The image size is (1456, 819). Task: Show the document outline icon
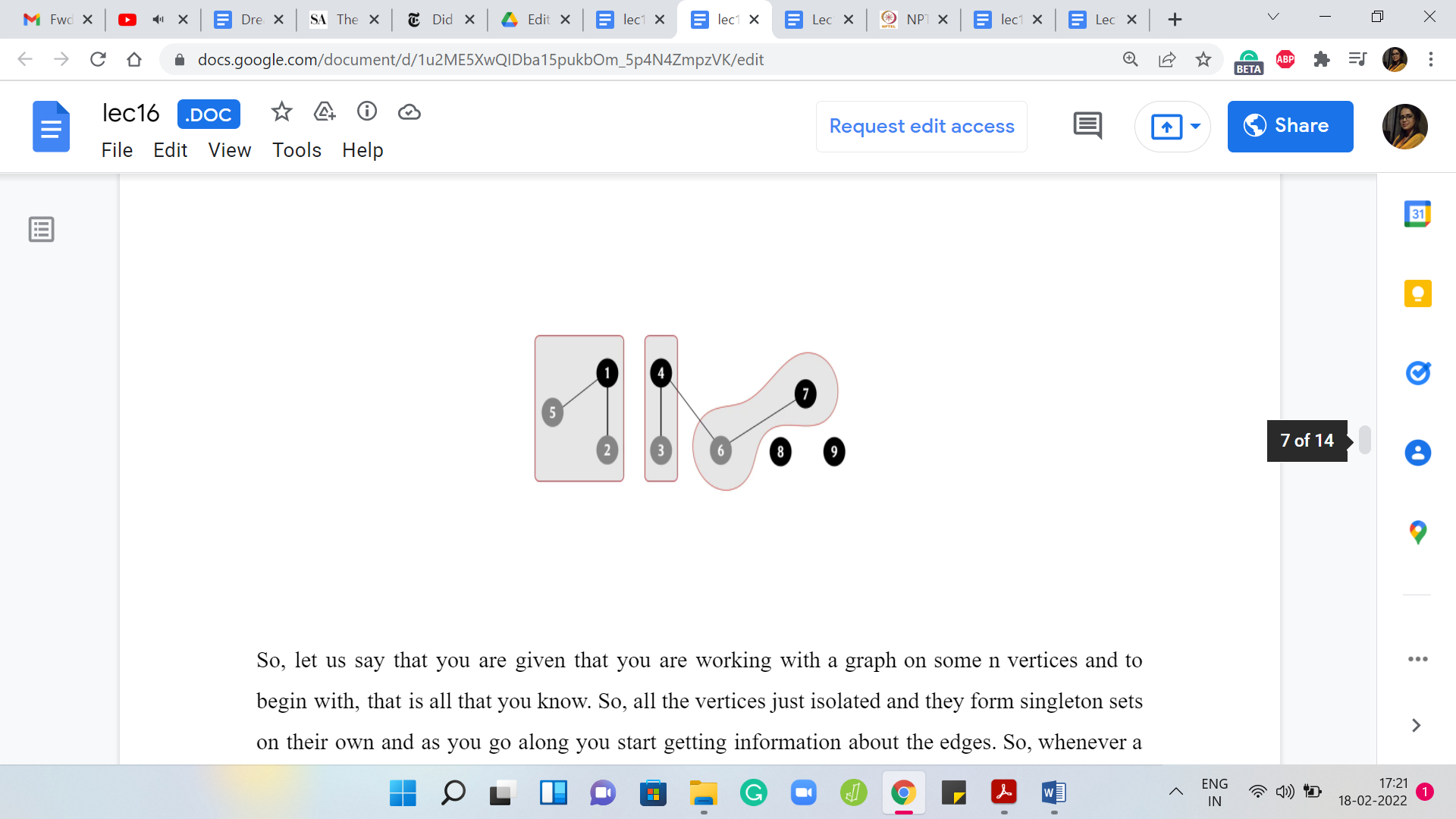(42, 229)
